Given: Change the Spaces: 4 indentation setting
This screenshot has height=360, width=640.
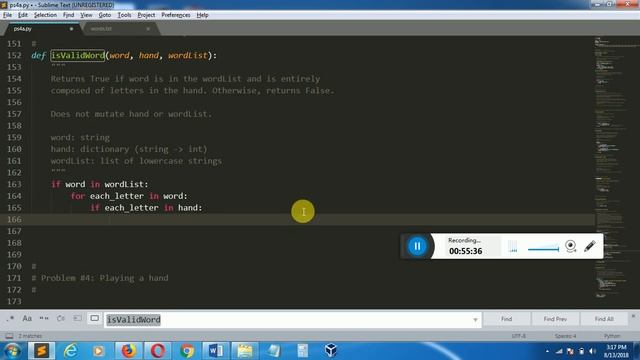Looking at the screenshot, I should coord(565,336).
